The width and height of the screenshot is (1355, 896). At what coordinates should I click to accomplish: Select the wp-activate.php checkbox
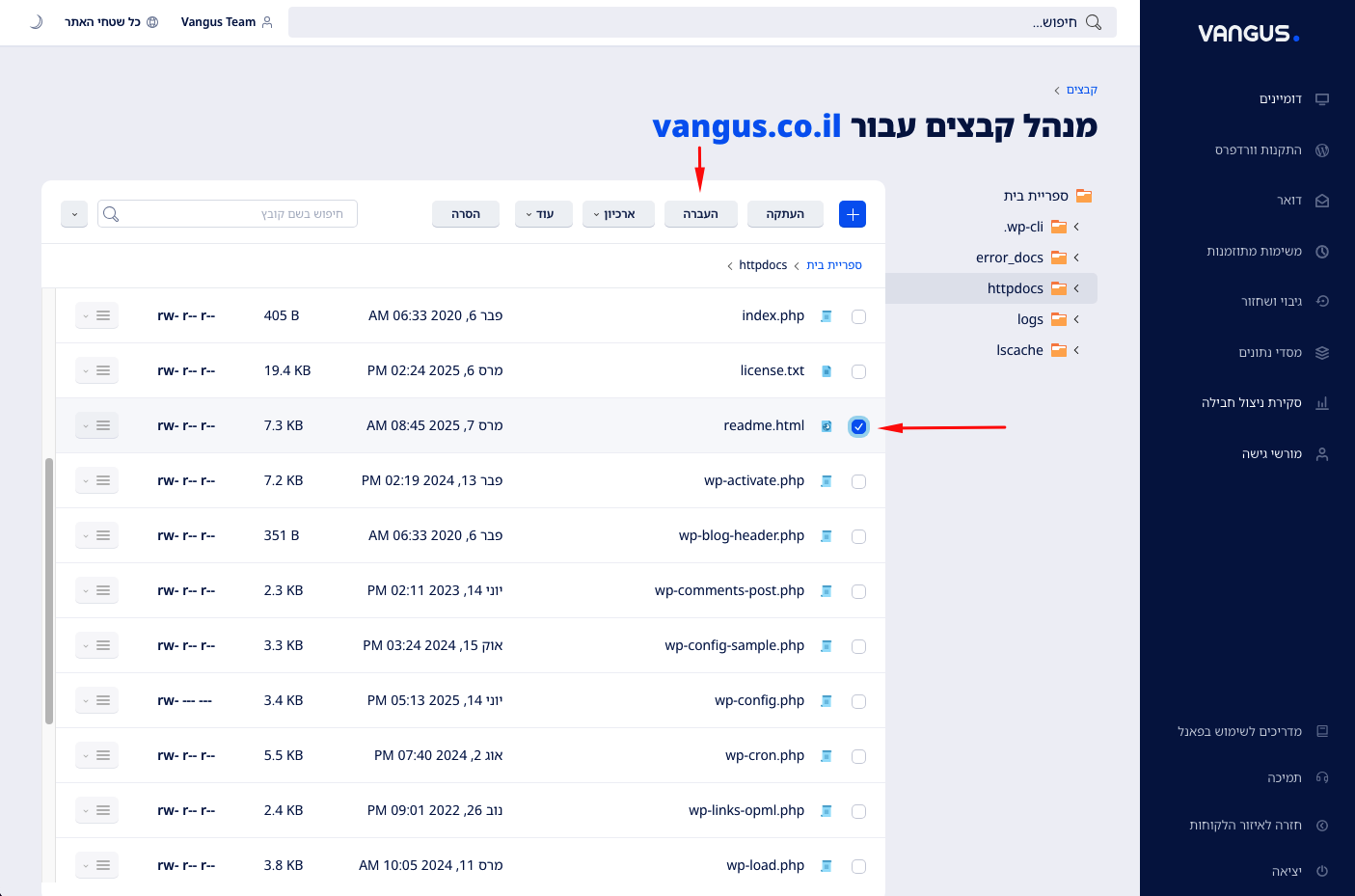pyautogui.click(x=858, y=481)
